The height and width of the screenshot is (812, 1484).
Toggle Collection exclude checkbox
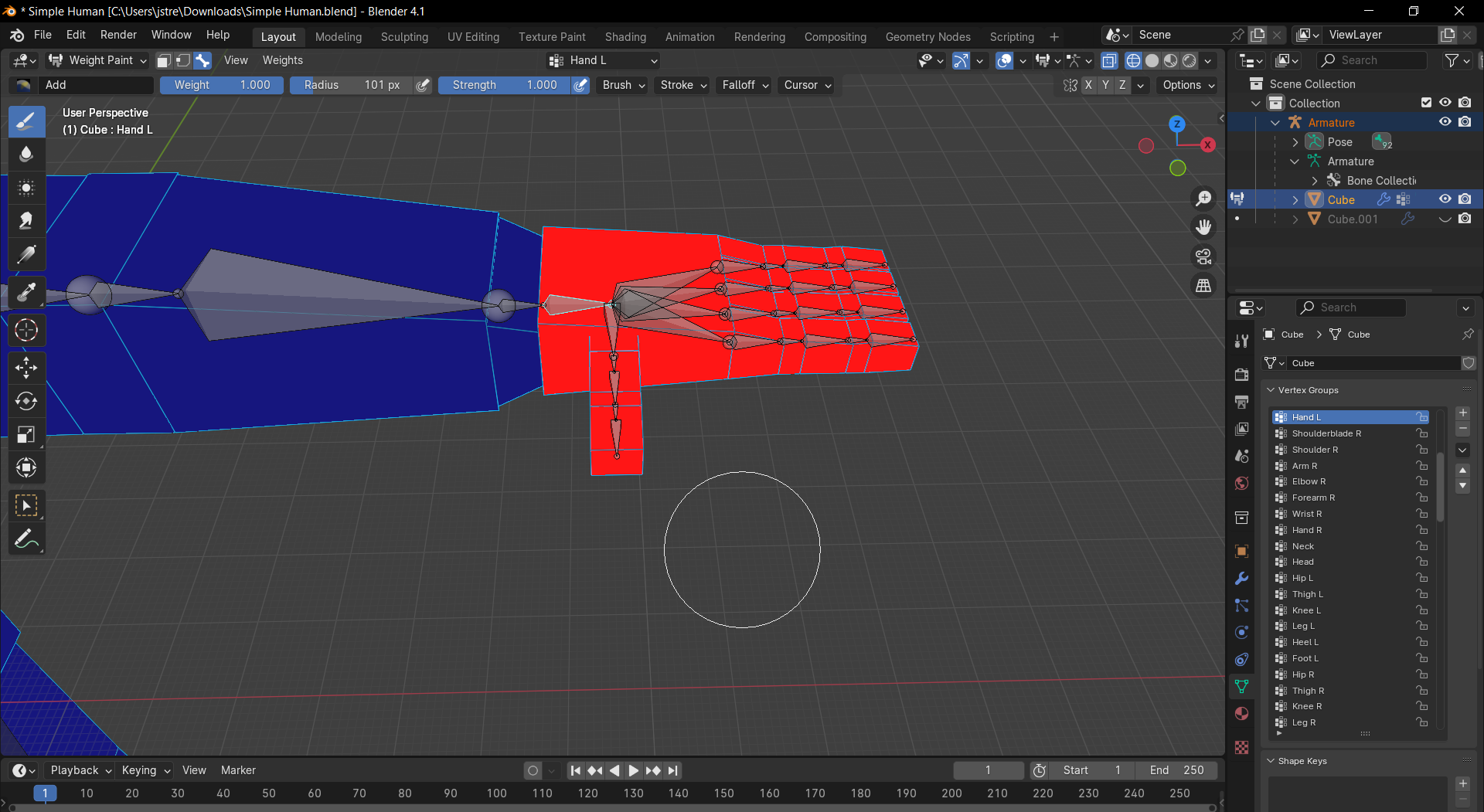1426,103
